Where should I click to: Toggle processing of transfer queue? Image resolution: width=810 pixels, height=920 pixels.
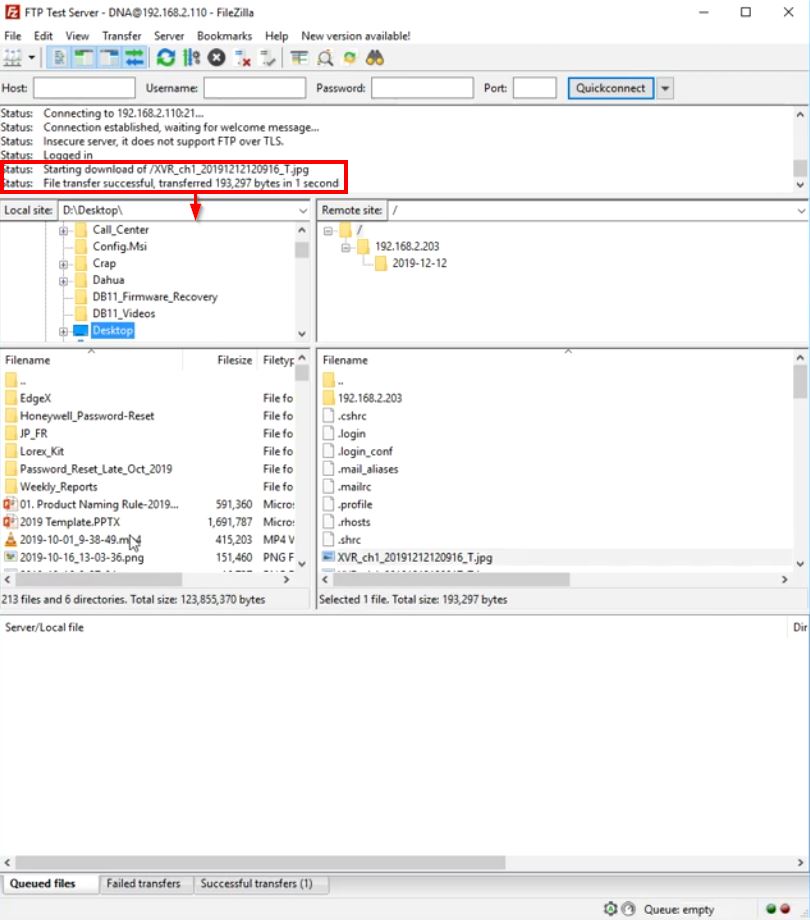[x=191, y=58]
